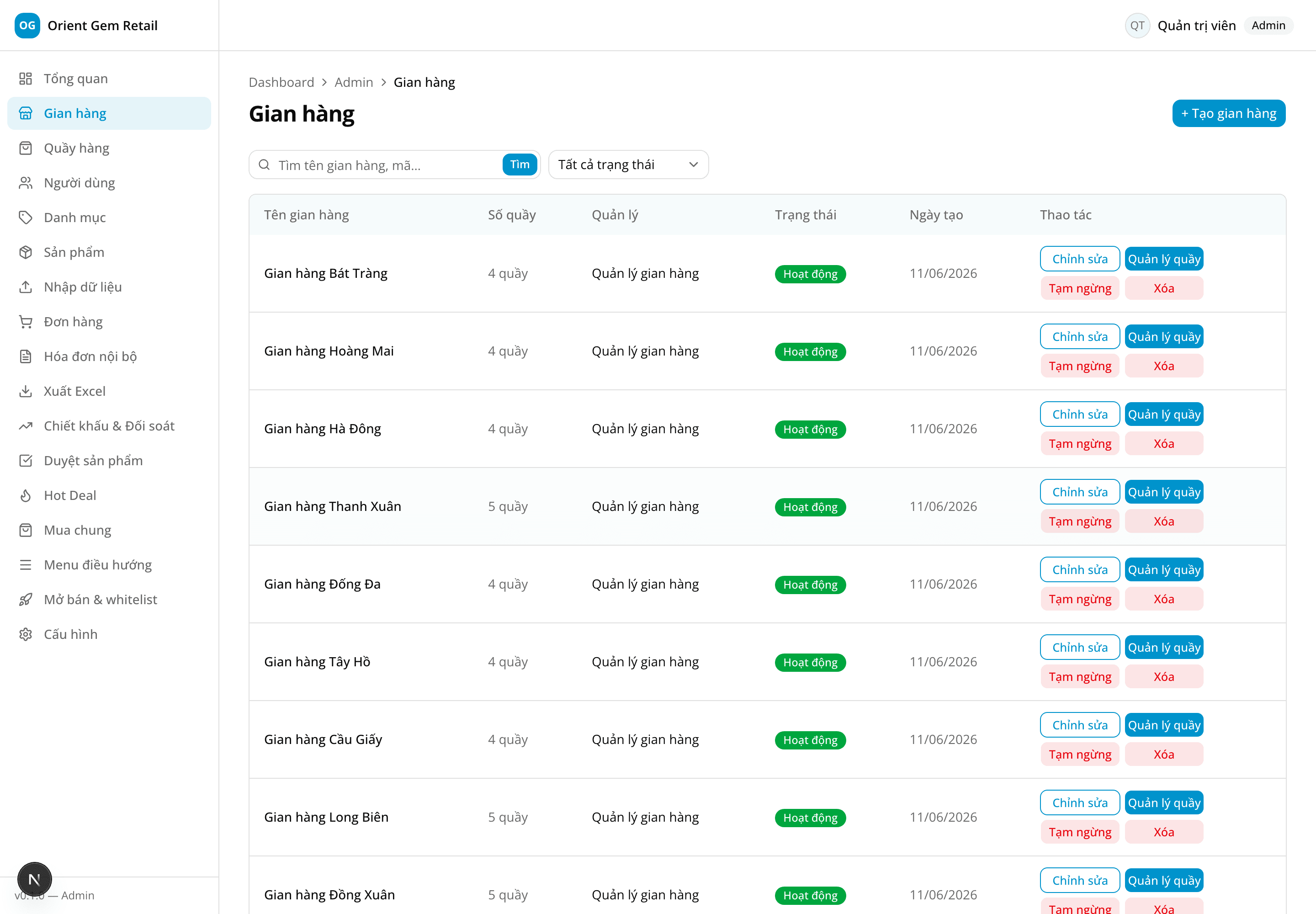
Task: Open Sản phẩm in the sidebar
Action: [109, 253]
